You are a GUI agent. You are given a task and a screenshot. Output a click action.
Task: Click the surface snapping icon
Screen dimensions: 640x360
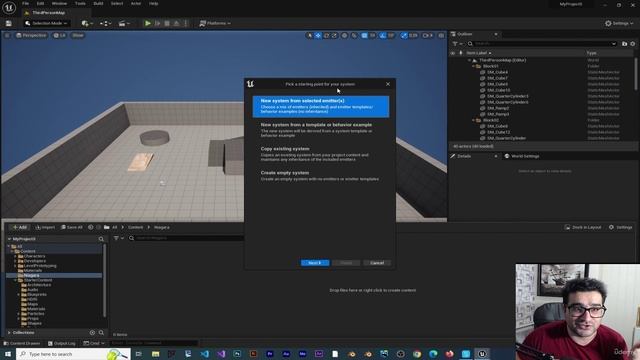pyautogui.click(x=354, y=36)
